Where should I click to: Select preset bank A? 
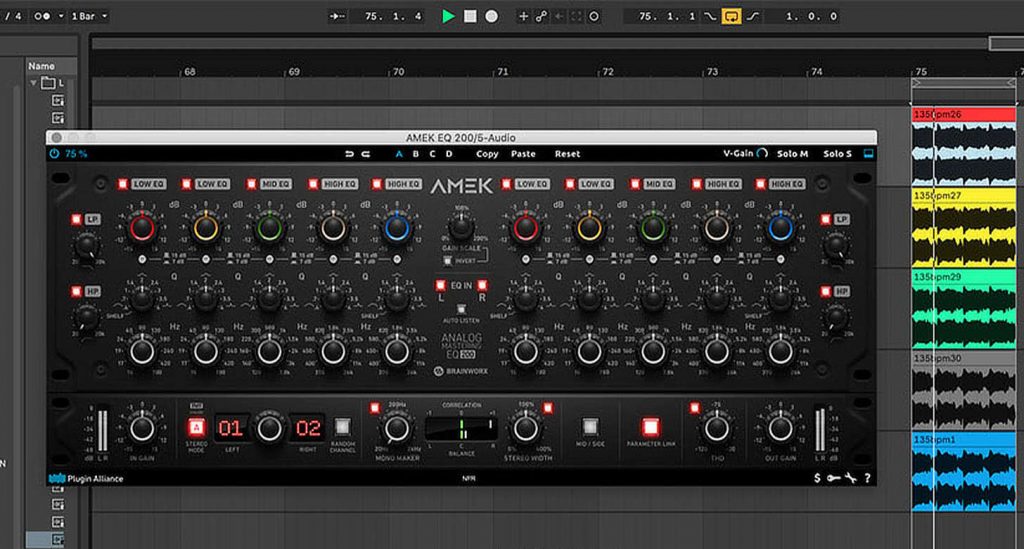point(398,154)
